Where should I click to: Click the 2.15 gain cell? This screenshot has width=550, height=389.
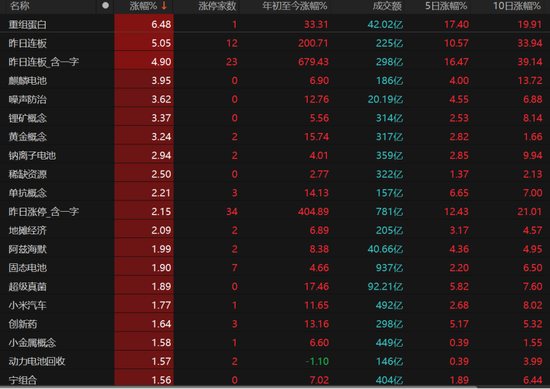pos(144,212)
